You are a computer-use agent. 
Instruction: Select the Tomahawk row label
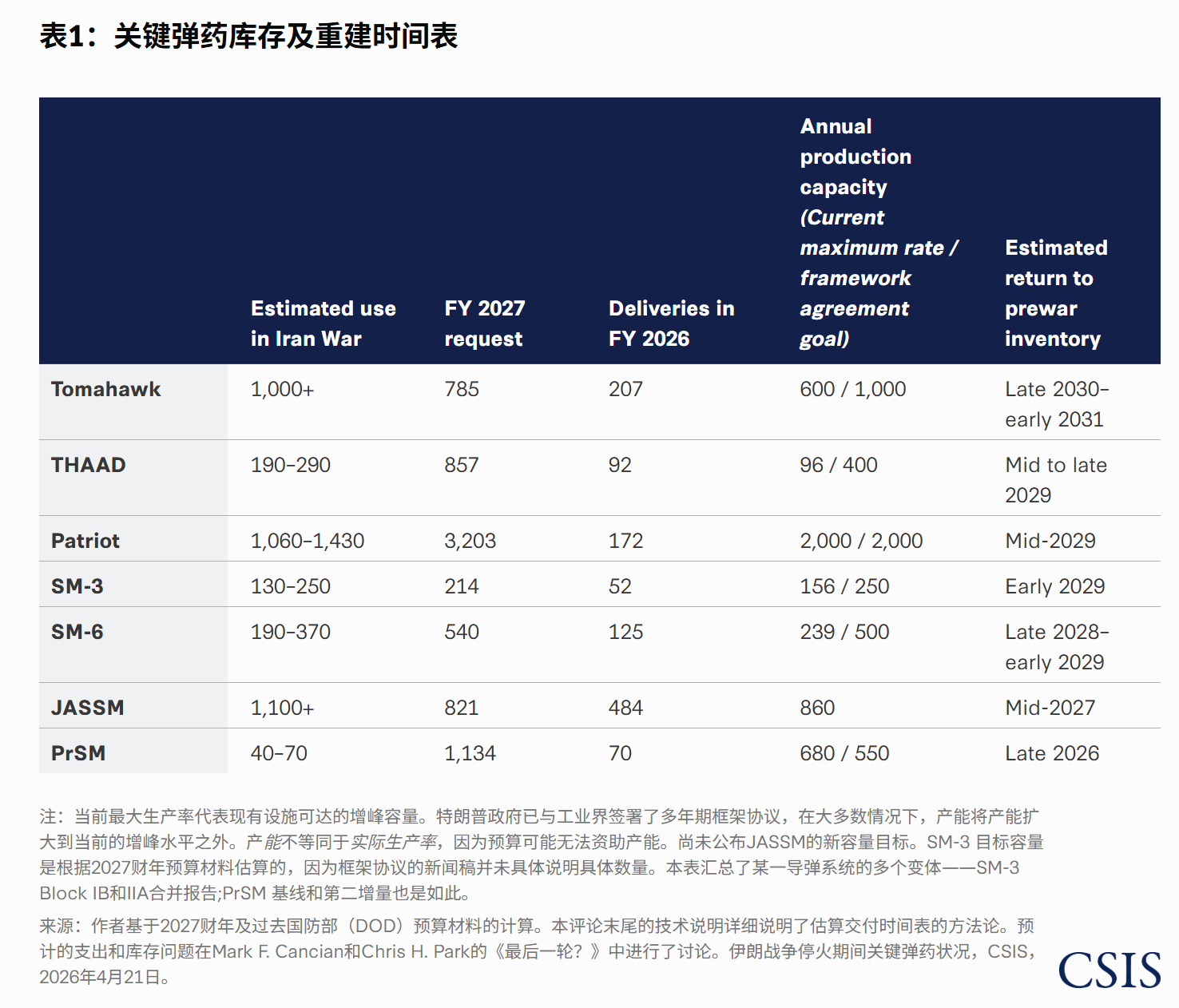pos(106,389)
